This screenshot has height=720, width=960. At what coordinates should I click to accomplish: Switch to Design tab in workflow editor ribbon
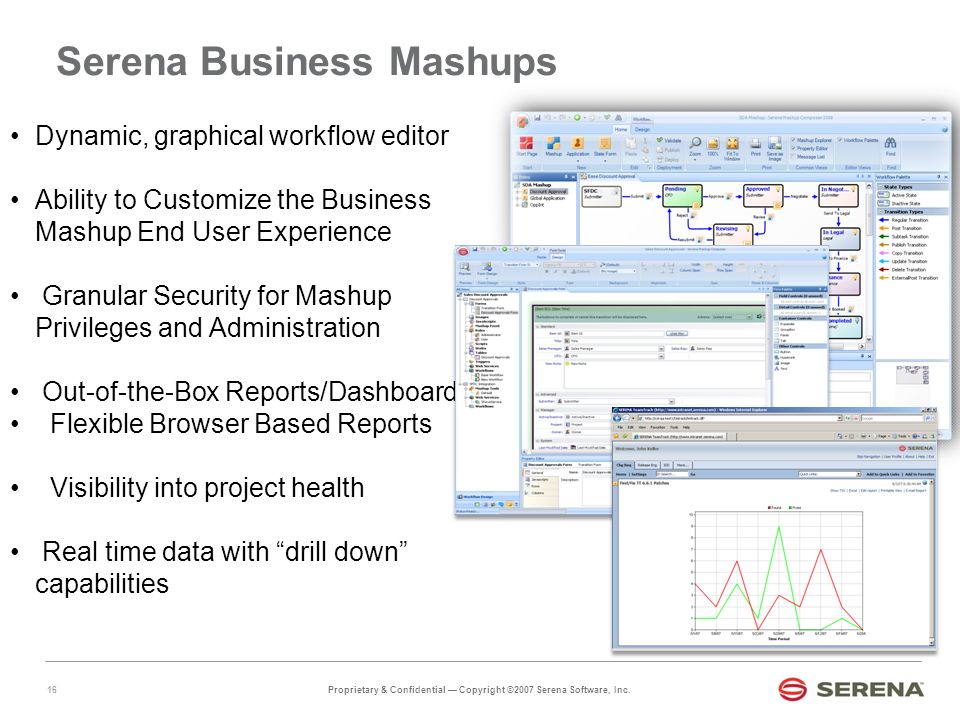[642, 129]
